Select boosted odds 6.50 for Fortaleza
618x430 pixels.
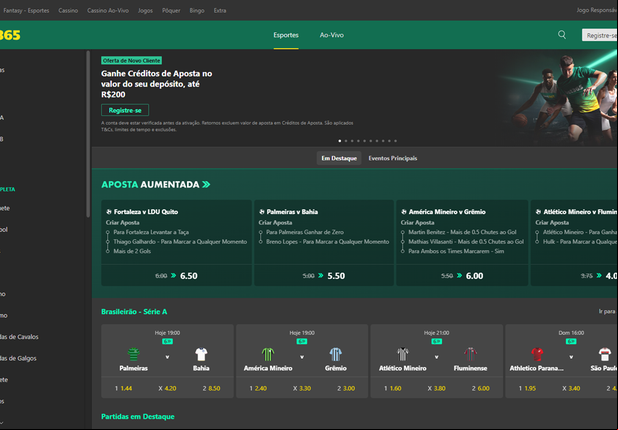177,275
